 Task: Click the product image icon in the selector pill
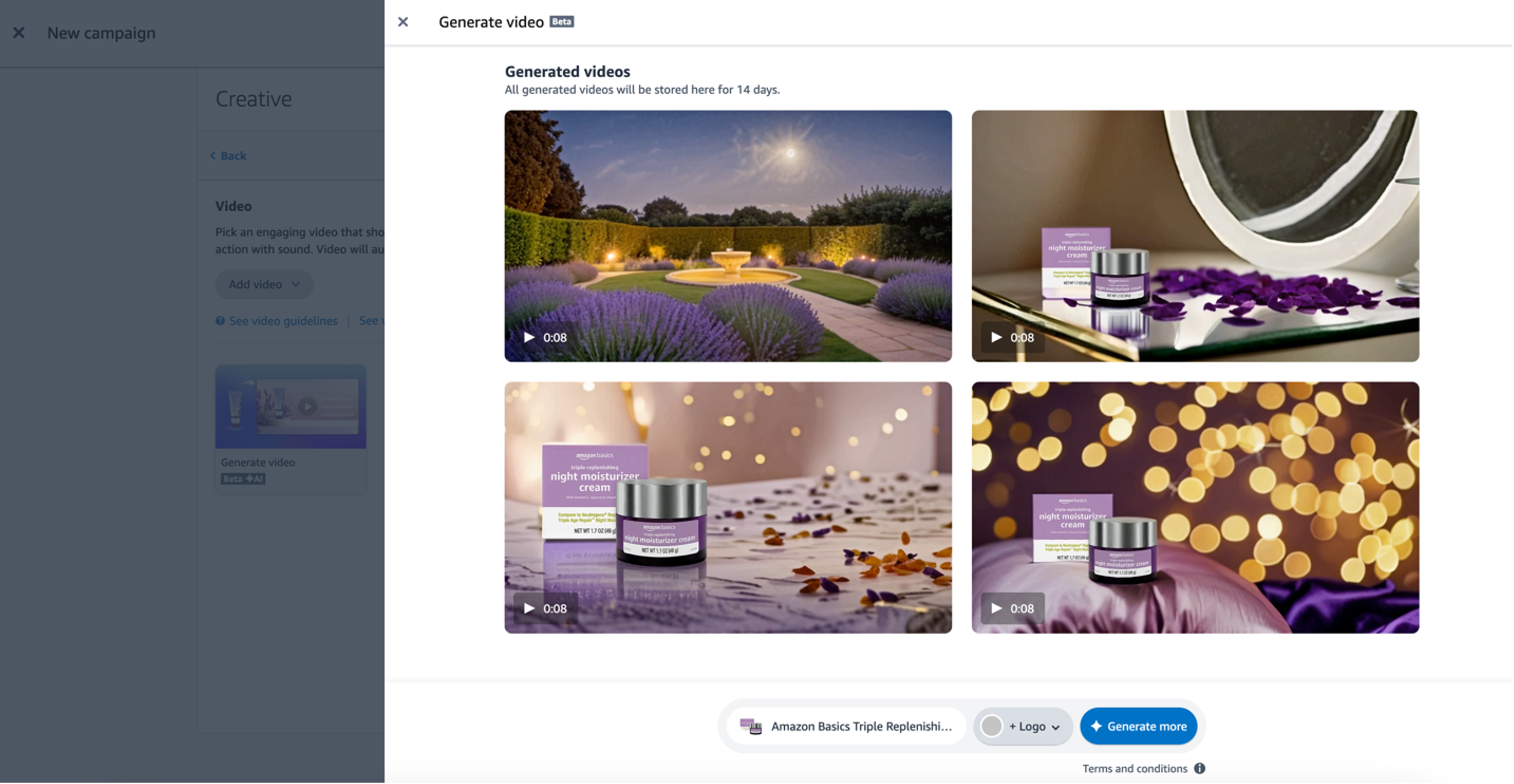tap(752, 726)
